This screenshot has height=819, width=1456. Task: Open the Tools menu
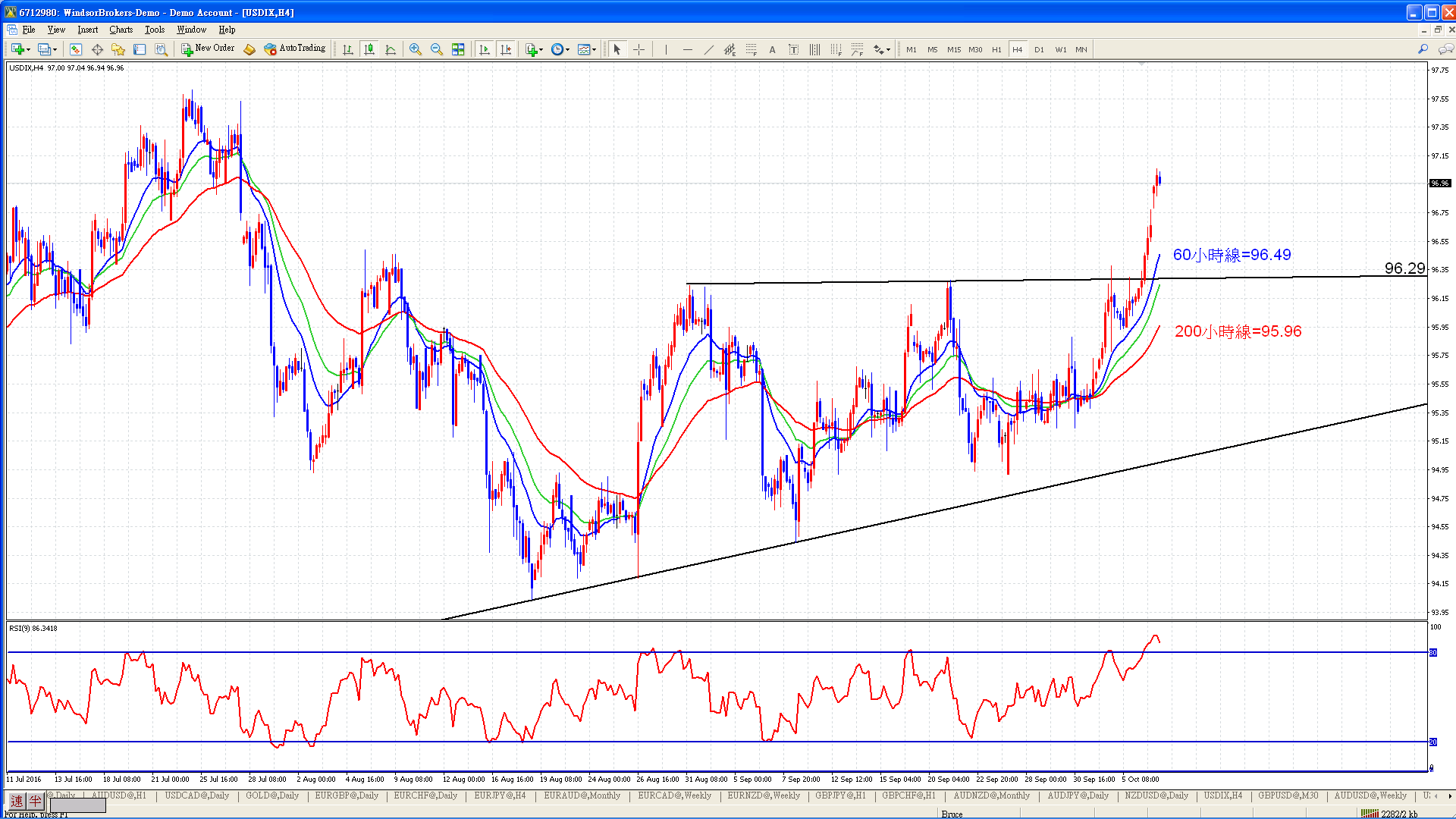[155, 30]
